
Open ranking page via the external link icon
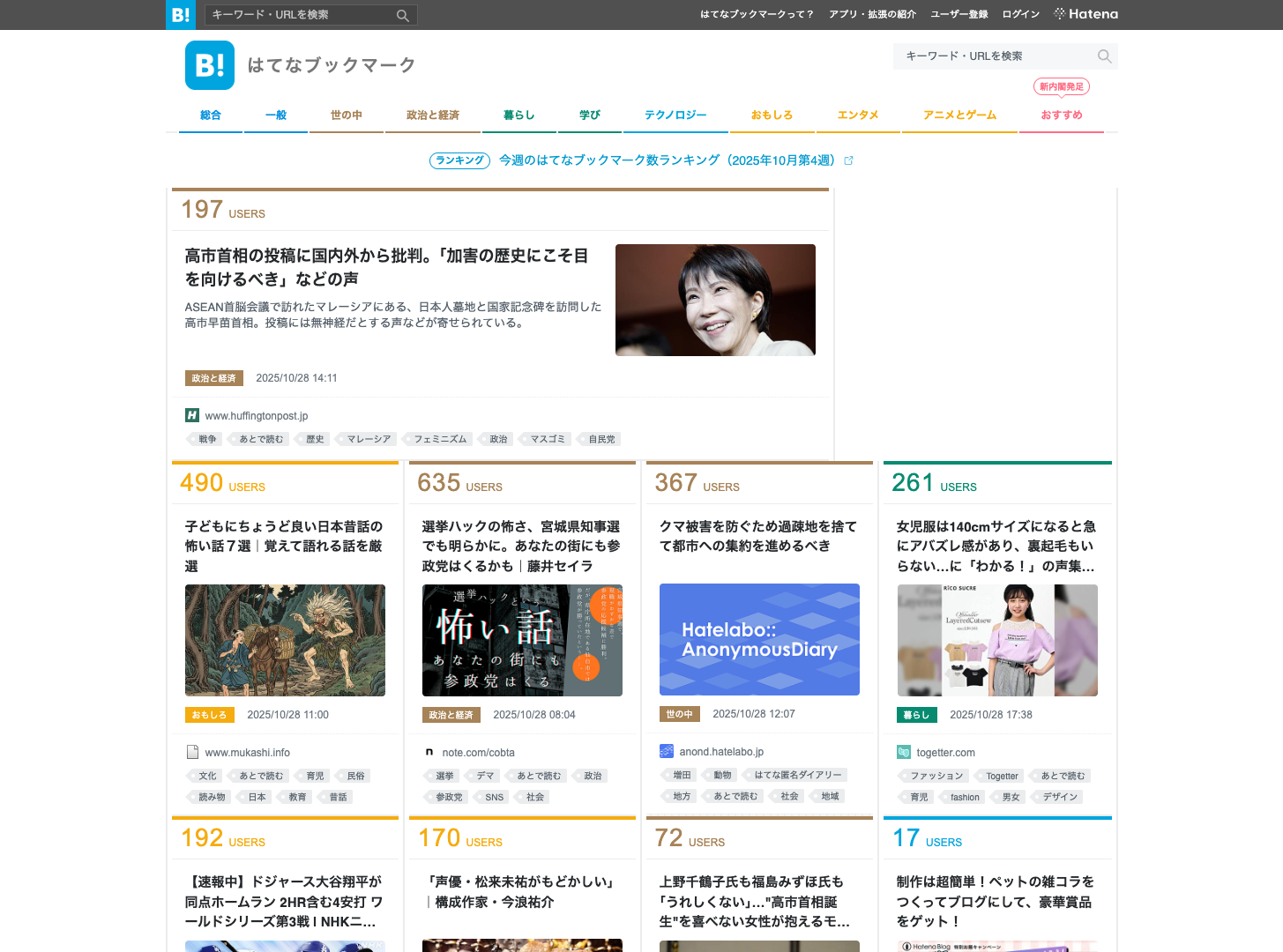849,160
